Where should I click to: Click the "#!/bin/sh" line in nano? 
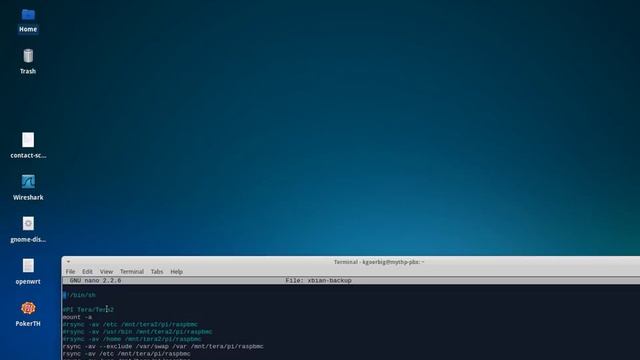tap(79, 295)
